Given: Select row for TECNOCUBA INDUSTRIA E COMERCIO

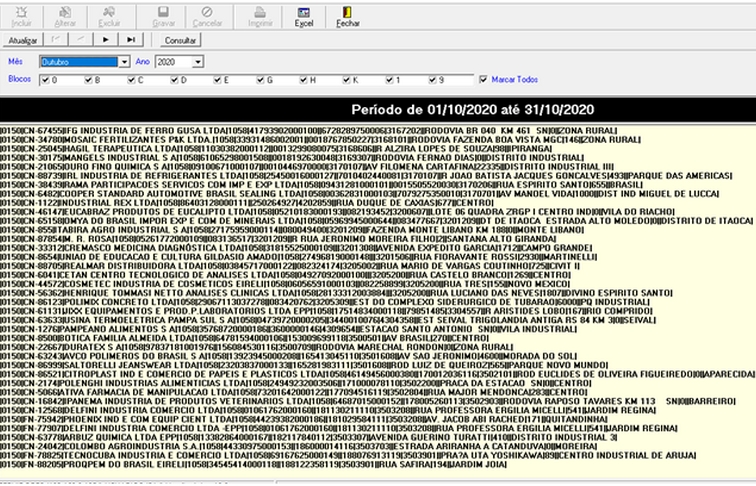Looking at the screenshot, I should [x=348, y=455].
